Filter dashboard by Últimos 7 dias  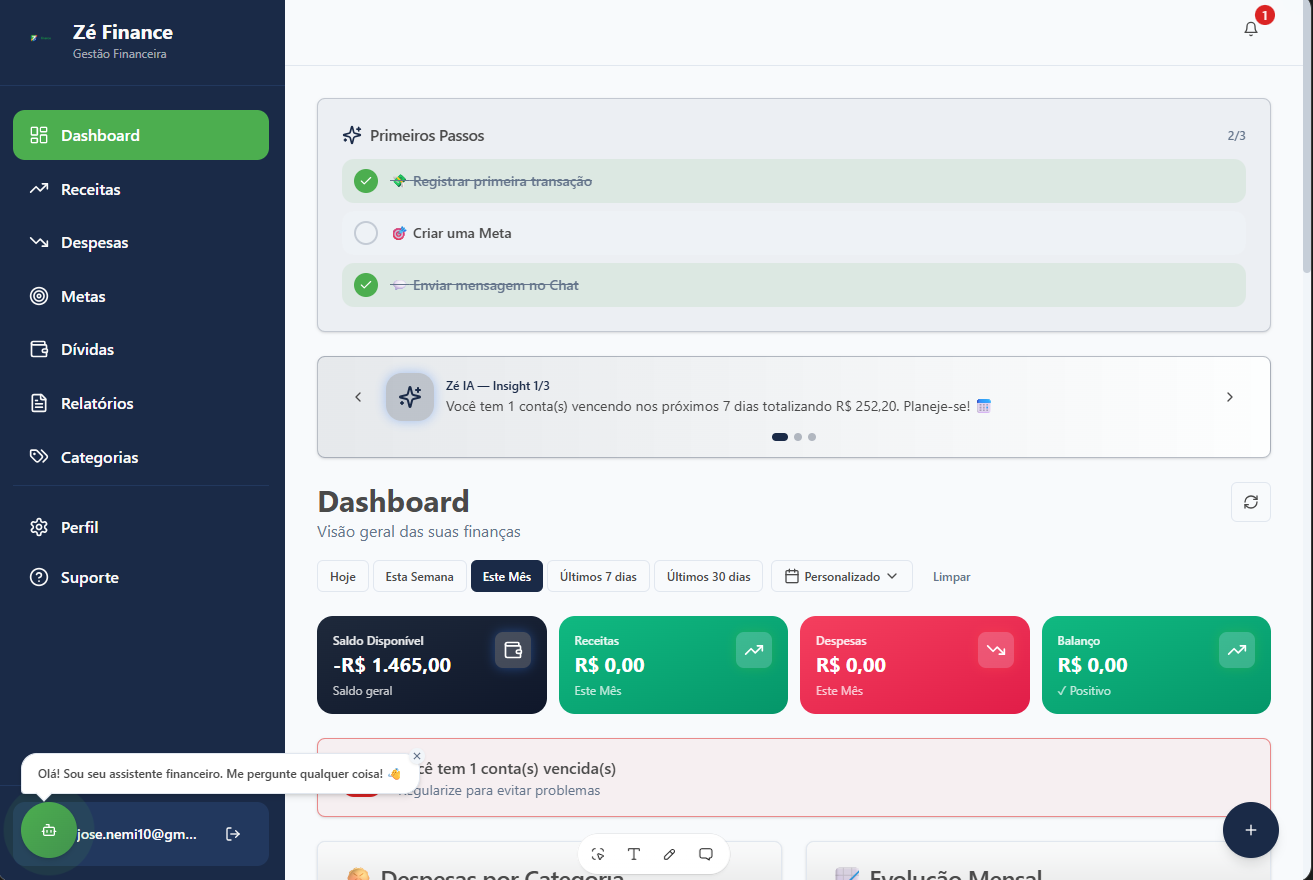point(598,577)
